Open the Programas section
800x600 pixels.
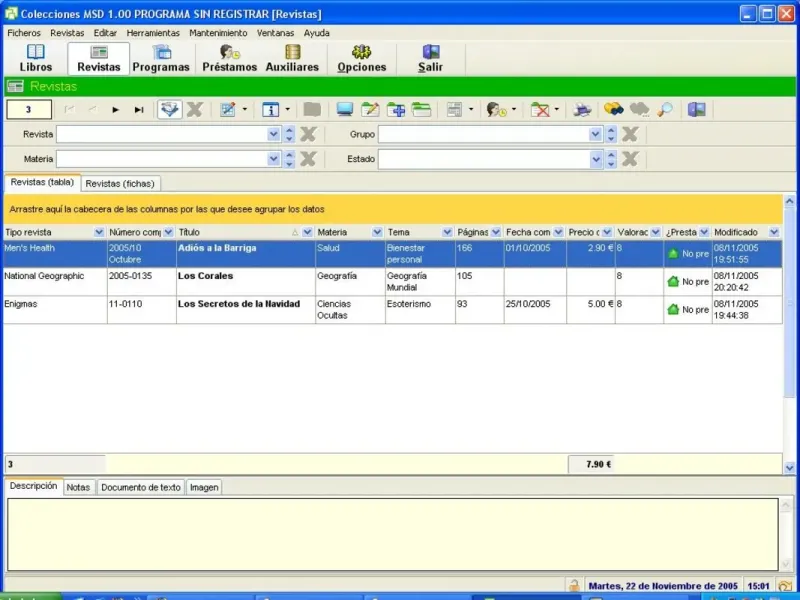[x=161, y=58]
